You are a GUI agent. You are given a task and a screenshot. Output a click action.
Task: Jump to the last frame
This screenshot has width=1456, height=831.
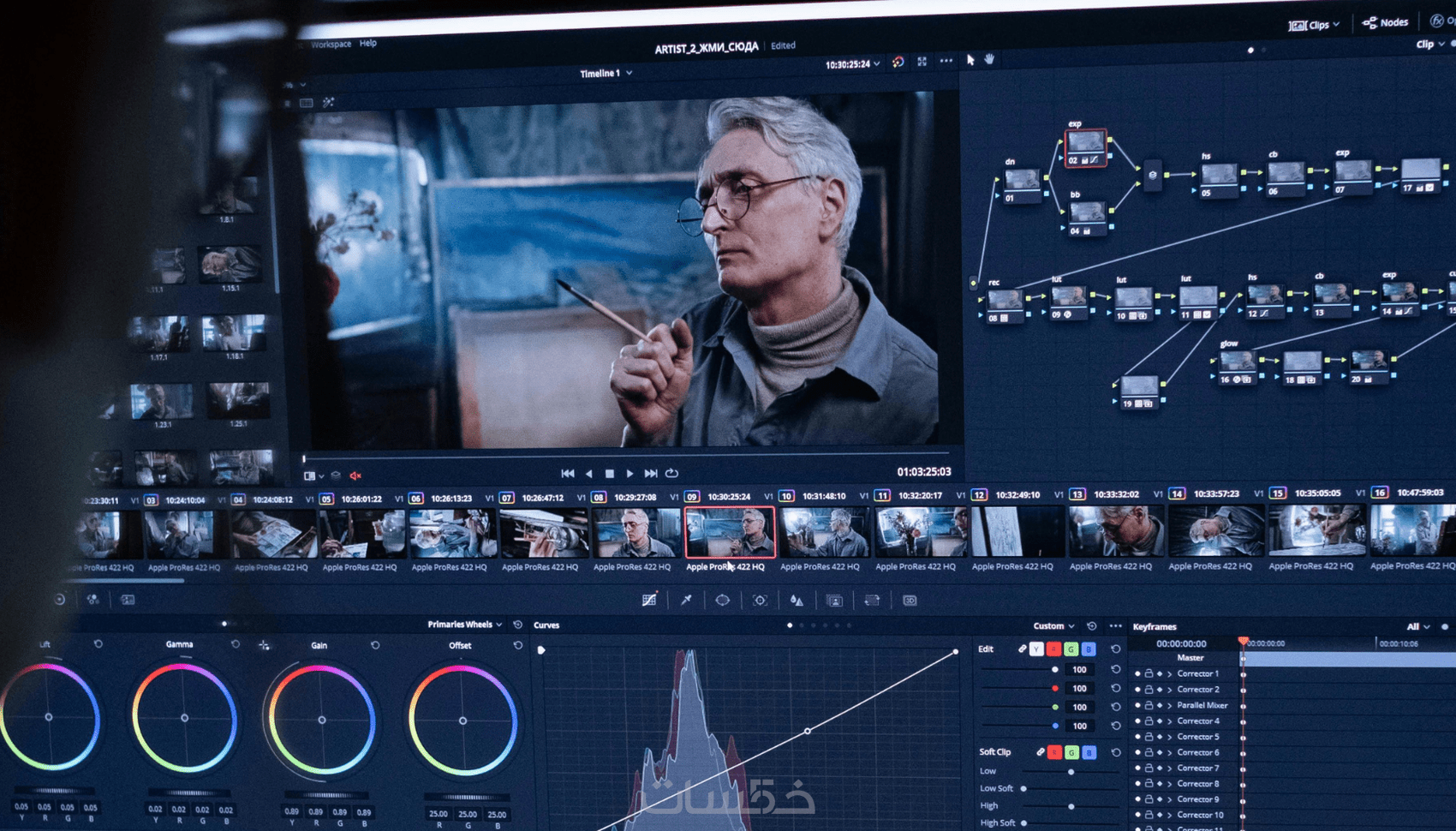[x=651, y=474]
